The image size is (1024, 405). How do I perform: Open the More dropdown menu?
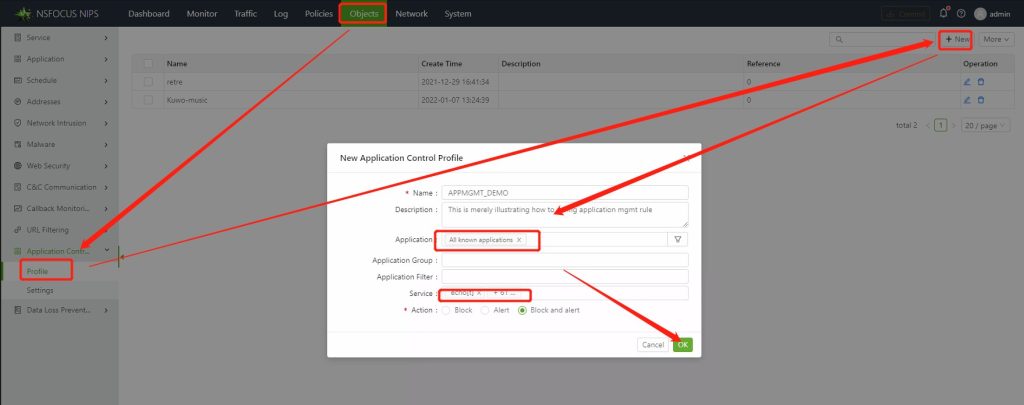(996, 40)
